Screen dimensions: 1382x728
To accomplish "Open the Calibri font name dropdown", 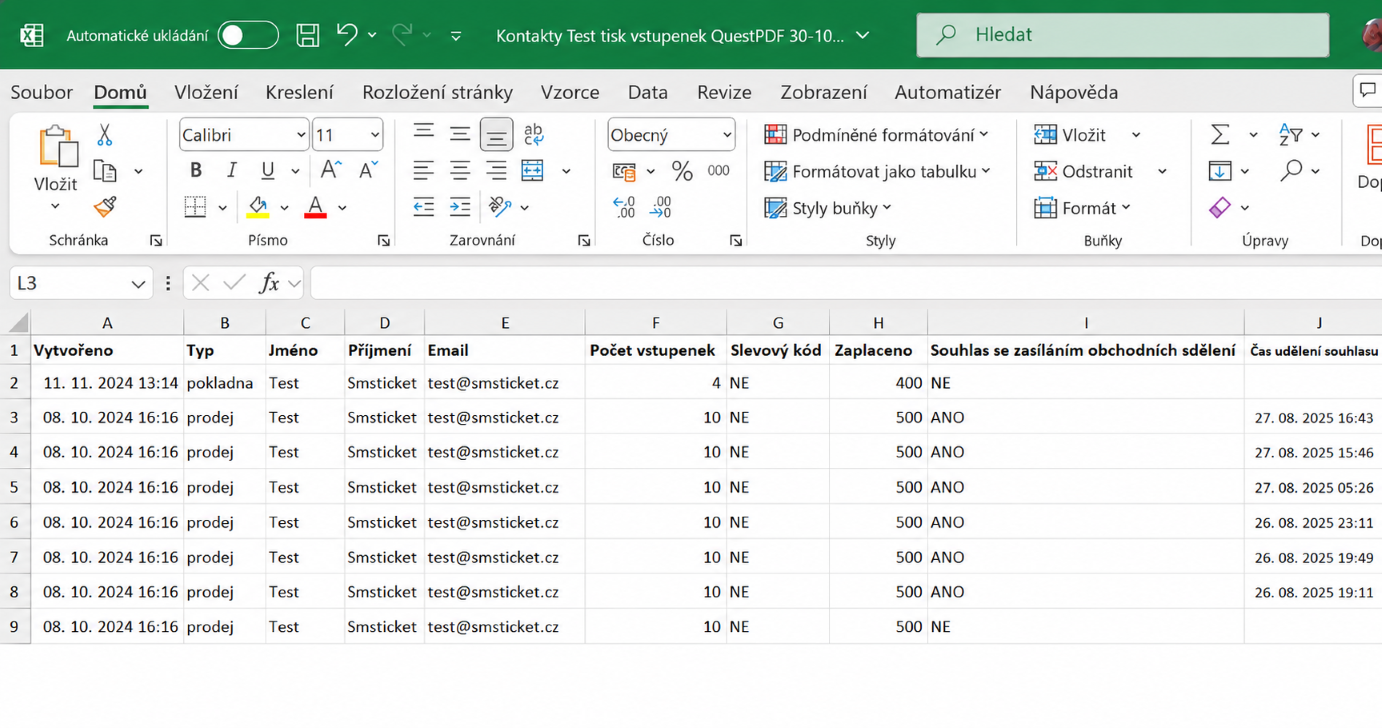I will point(244,135).
